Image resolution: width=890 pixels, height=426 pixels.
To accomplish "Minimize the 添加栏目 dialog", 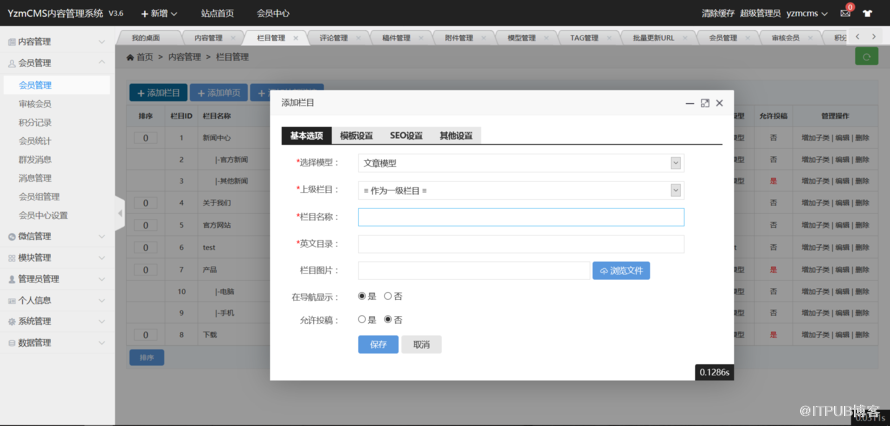I will coord(690,103).
